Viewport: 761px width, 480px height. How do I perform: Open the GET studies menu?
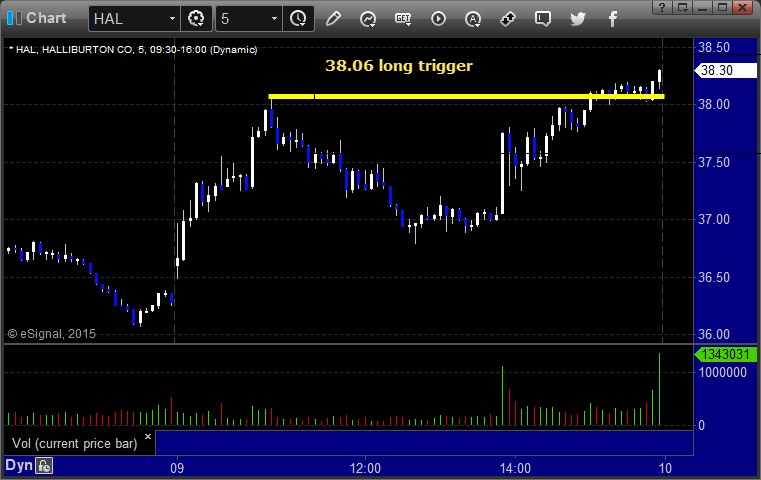click(x=403, y=19)
